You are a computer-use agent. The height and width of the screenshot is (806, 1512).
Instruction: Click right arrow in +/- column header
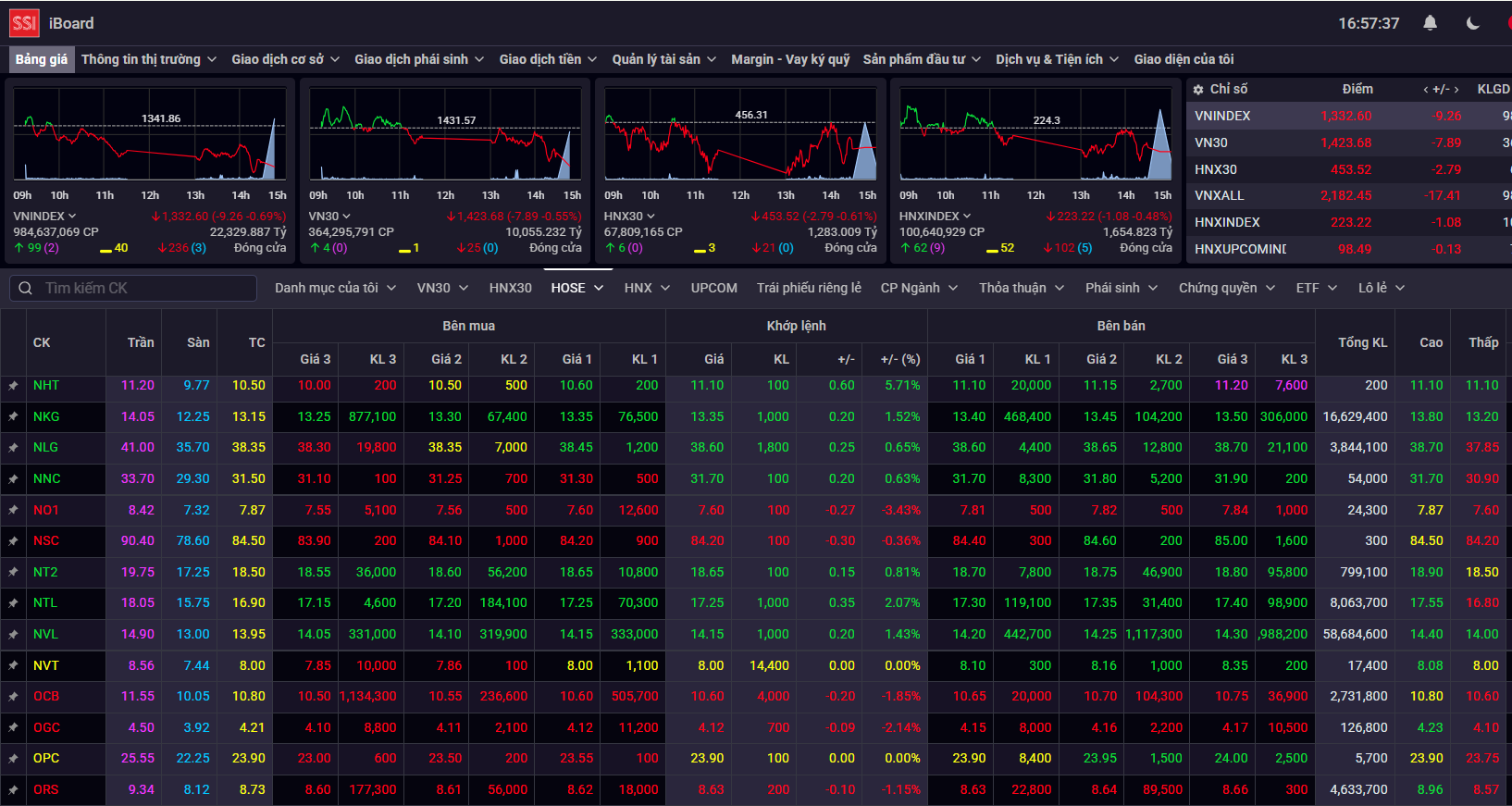click(1456, 90)
